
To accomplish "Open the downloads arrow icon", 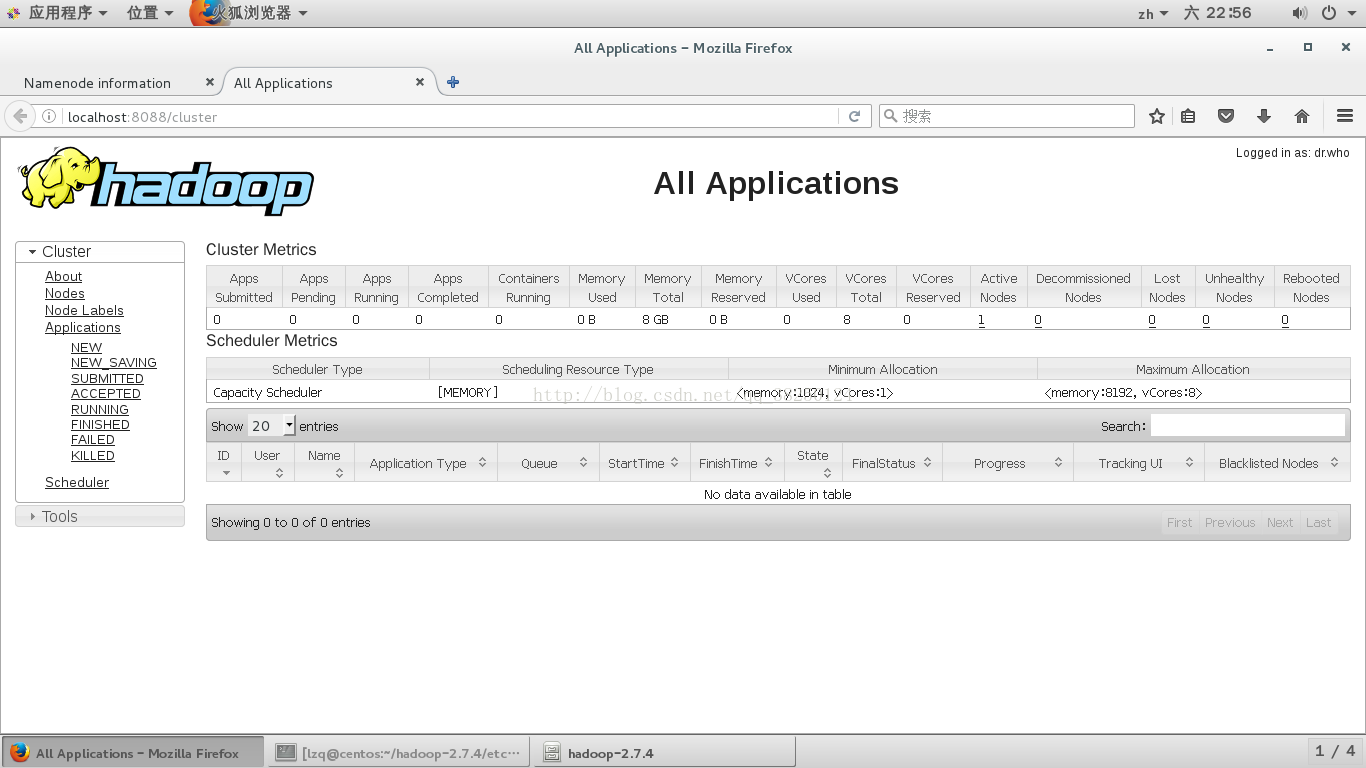I will click(1264, 116).
